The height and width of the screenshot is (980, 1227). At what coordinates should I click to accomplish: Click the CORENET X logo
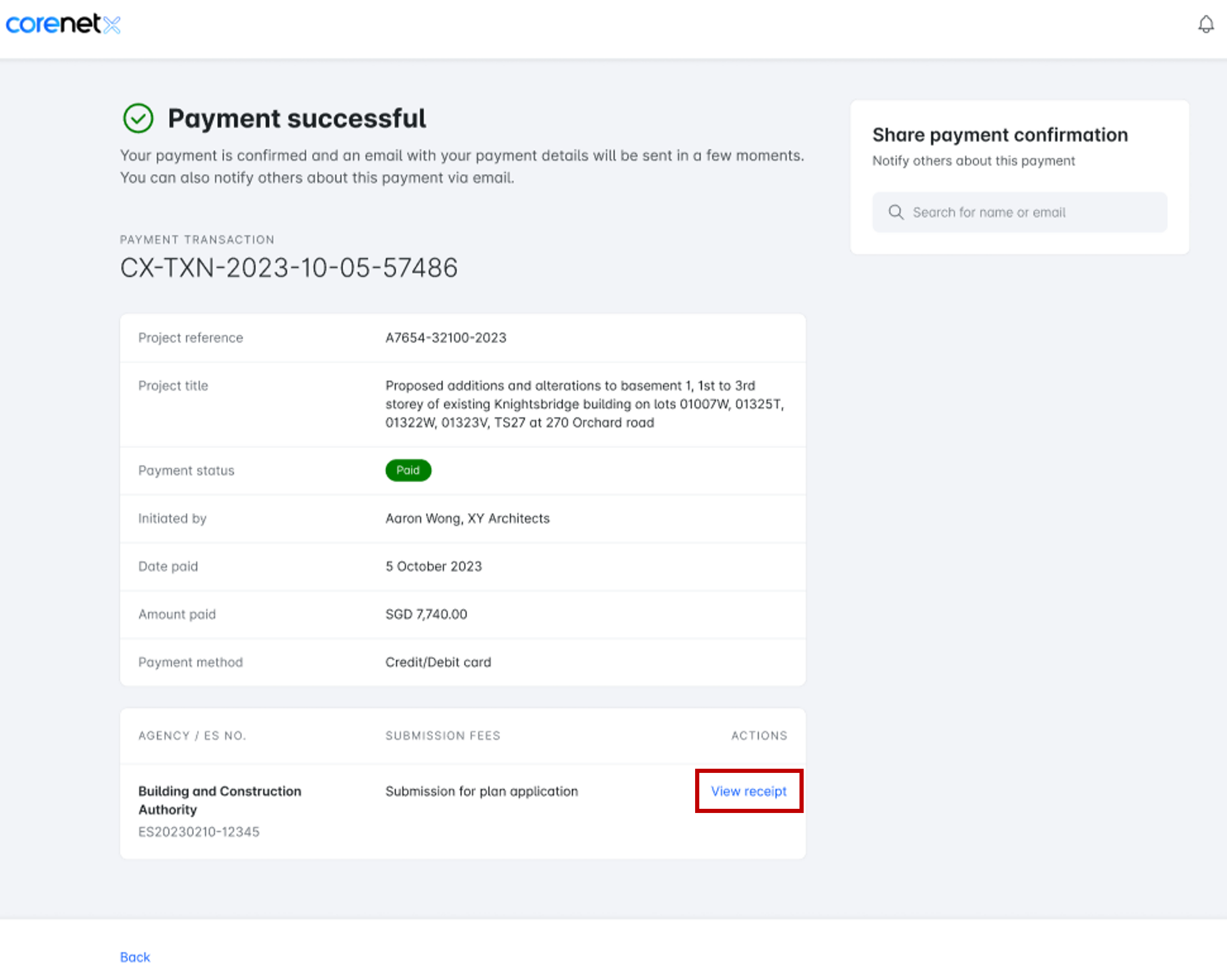63,24
